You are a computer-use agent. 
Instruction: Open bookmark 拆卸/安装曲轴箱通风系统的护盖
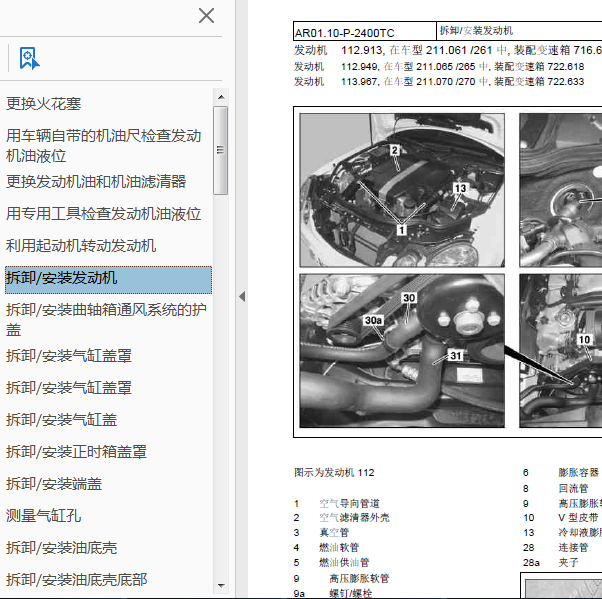coord(106,319)
